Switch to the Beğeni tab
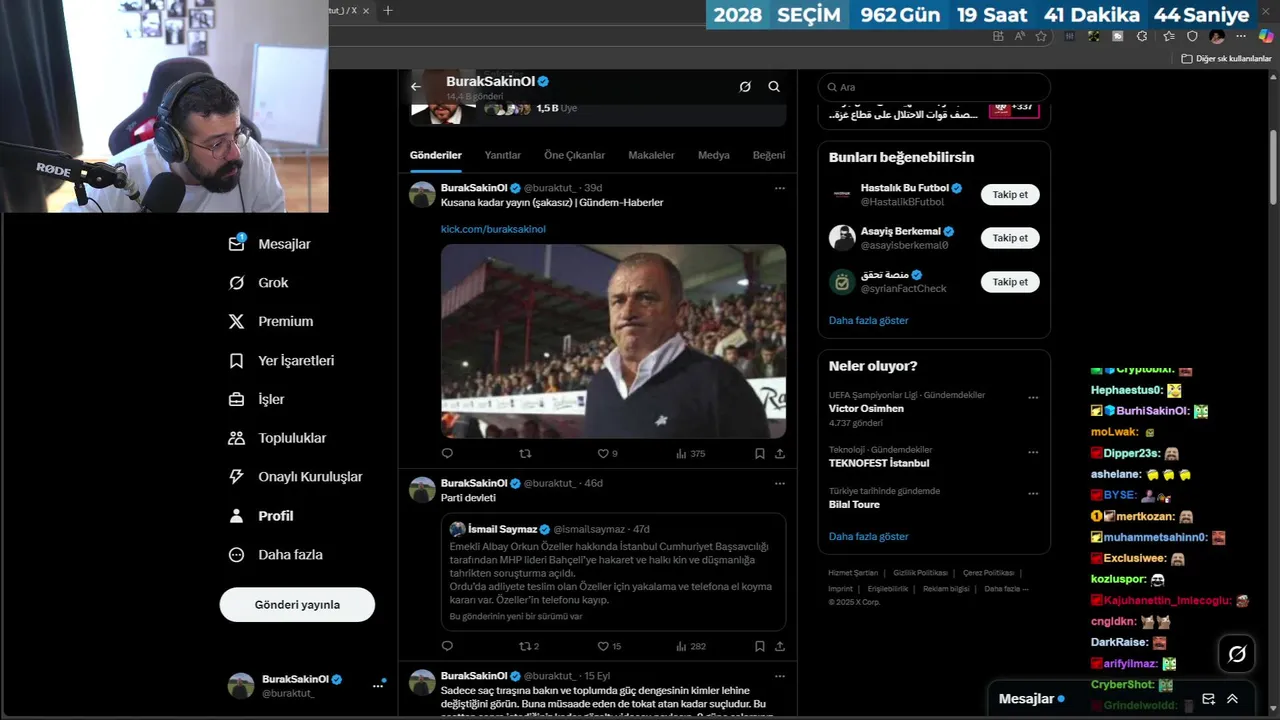The height and width of the screenshot is (720, 1280). point(769,156)
